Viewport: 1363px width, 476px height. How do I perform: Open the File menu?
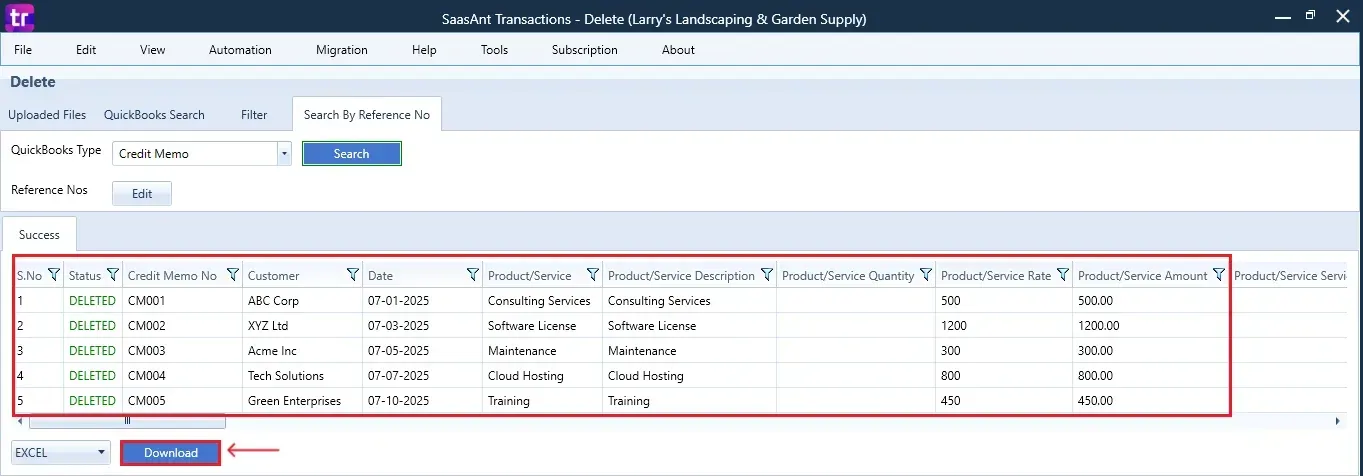(23, 50)
